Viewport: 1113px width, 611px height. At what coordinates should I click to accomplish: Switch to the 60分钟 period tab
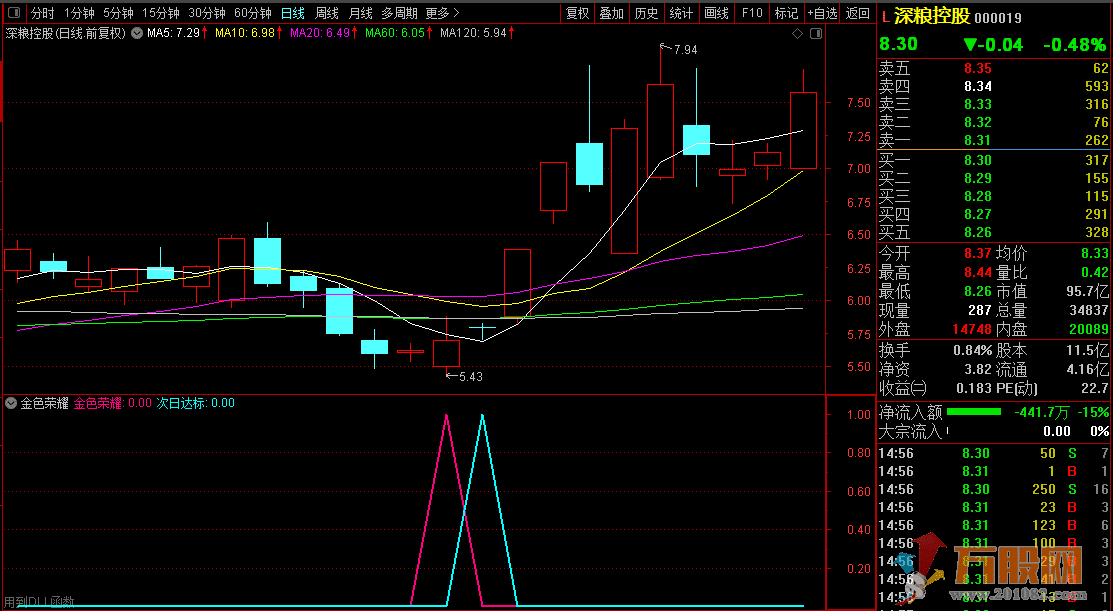point(253,14)
